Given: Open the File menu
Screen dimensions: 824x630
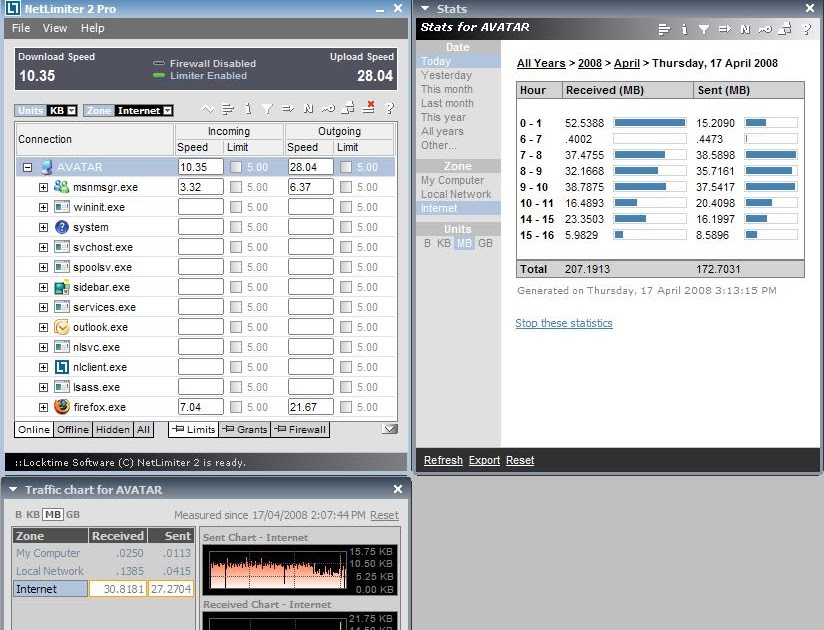Looking at the screenshot, I should tap(21, 28).
